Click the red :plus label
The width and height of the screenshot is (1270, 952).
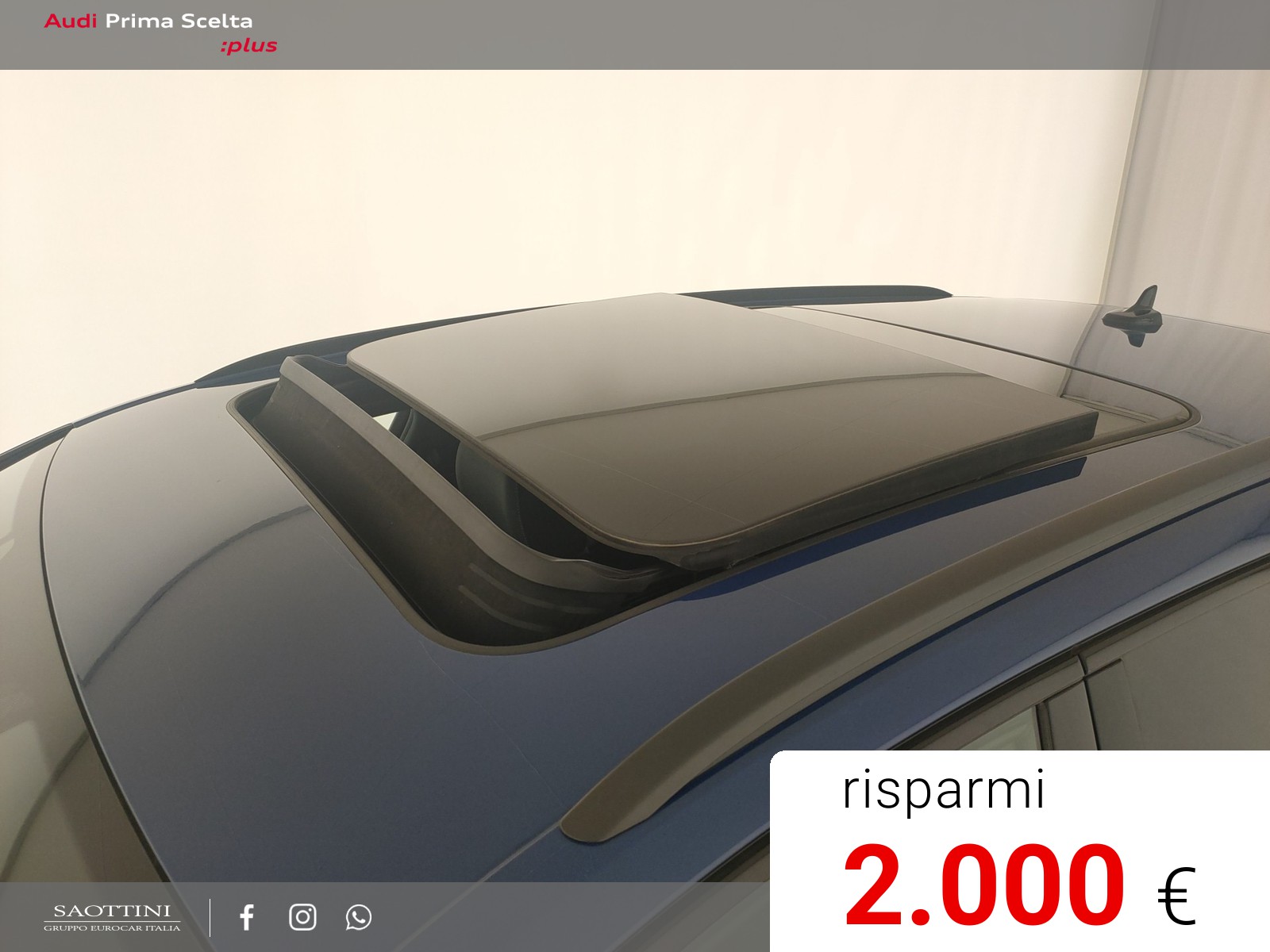click(x=248, y=46)
